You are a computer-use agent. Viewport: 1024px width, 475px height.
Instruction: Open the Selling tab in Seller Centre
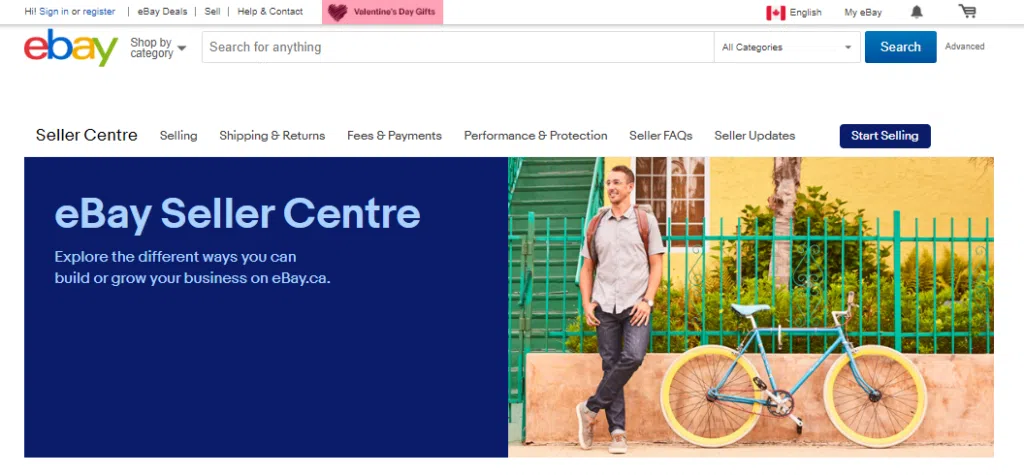(178, 136)
